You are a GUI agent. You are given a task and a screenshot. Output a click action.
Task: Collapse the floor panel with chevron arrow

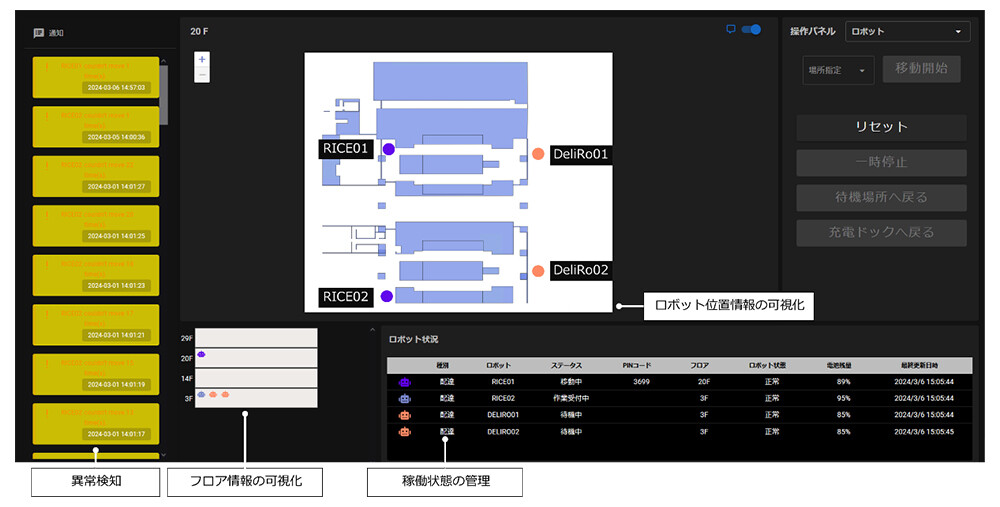(x=372, y=330)
